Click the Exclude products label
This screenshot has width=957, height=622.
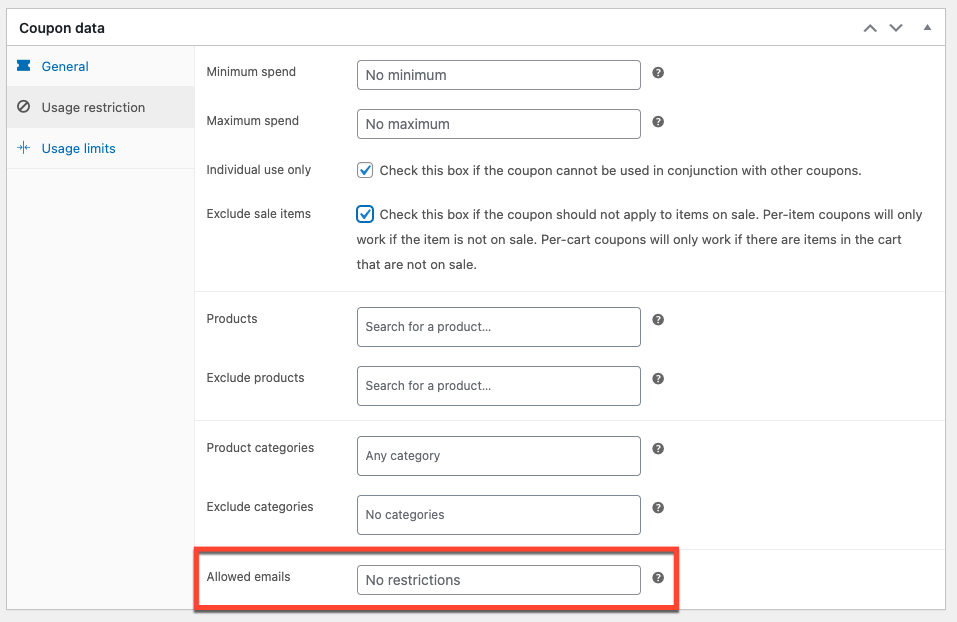[x=255, y=378]
